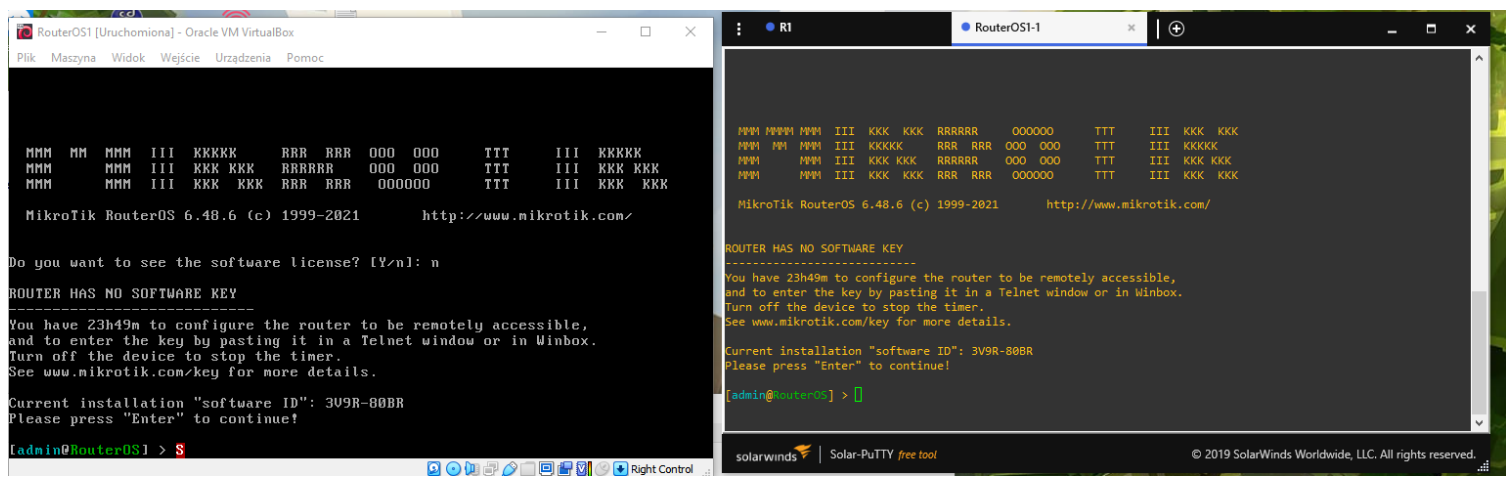Click the SolarWinds logo link
The height and width of the screenshot is (478, 1506).
[x=766, y=455]
